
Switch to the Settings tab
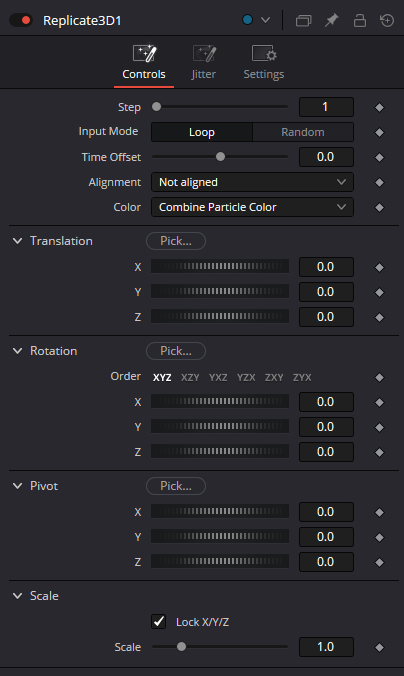pos(263,63)
